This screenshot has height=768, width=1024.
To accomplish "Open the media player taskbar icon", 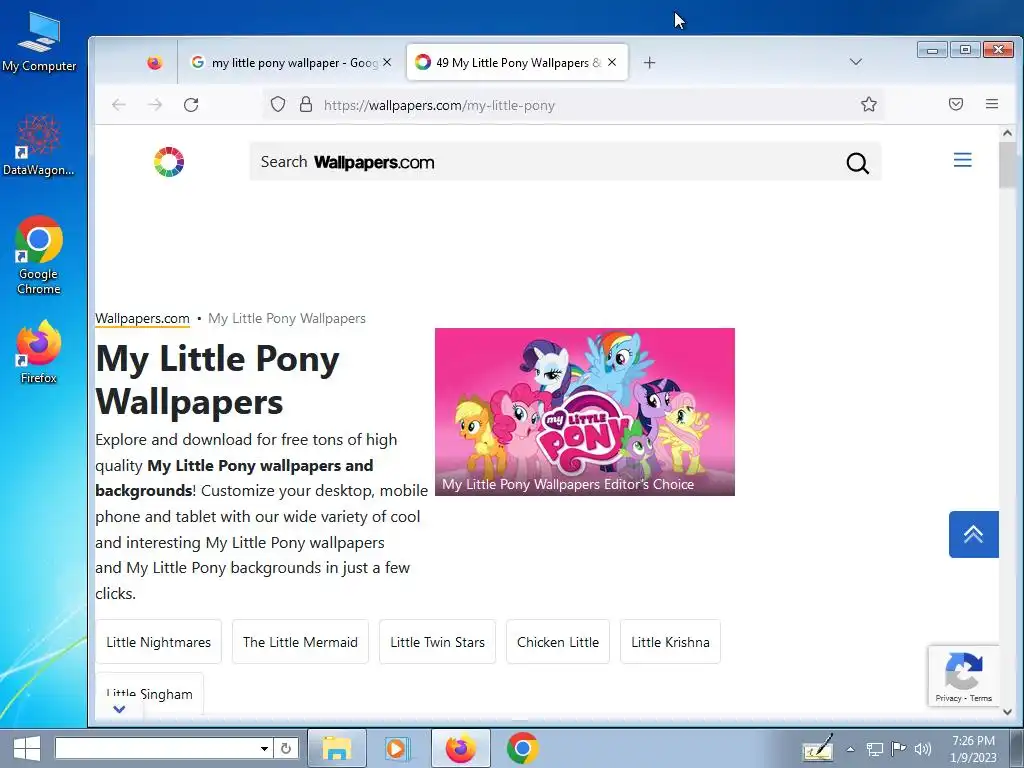I will tap(396, 748).
